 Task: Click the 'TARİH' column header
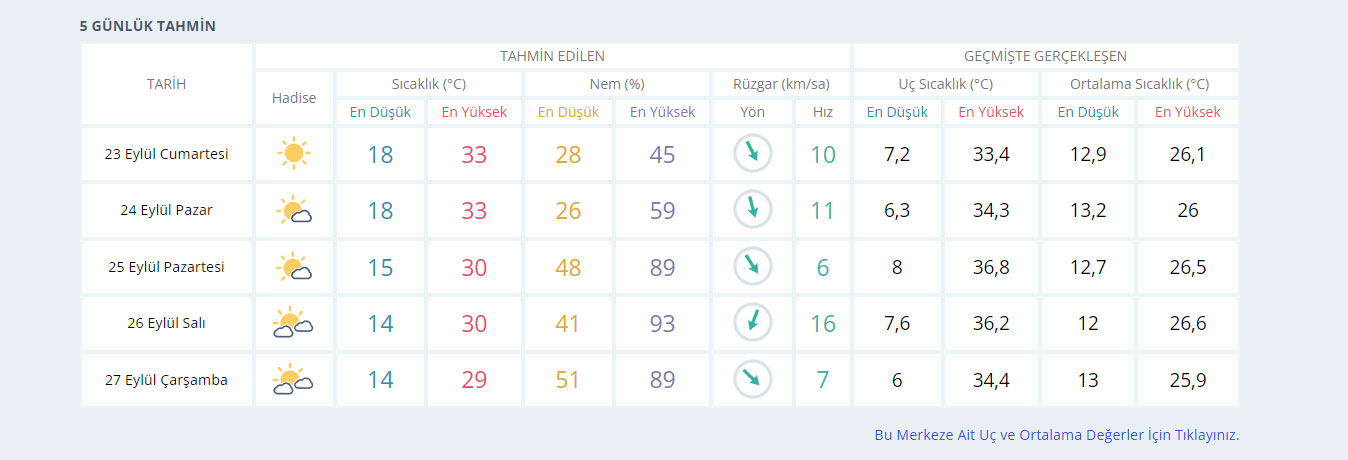coord(166,84)
